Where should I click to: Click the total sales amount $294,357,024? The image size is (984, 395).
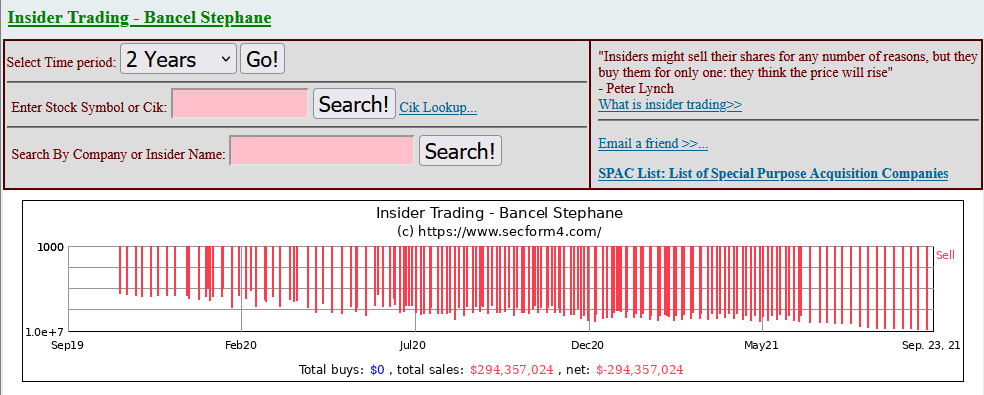coord(511,370)
